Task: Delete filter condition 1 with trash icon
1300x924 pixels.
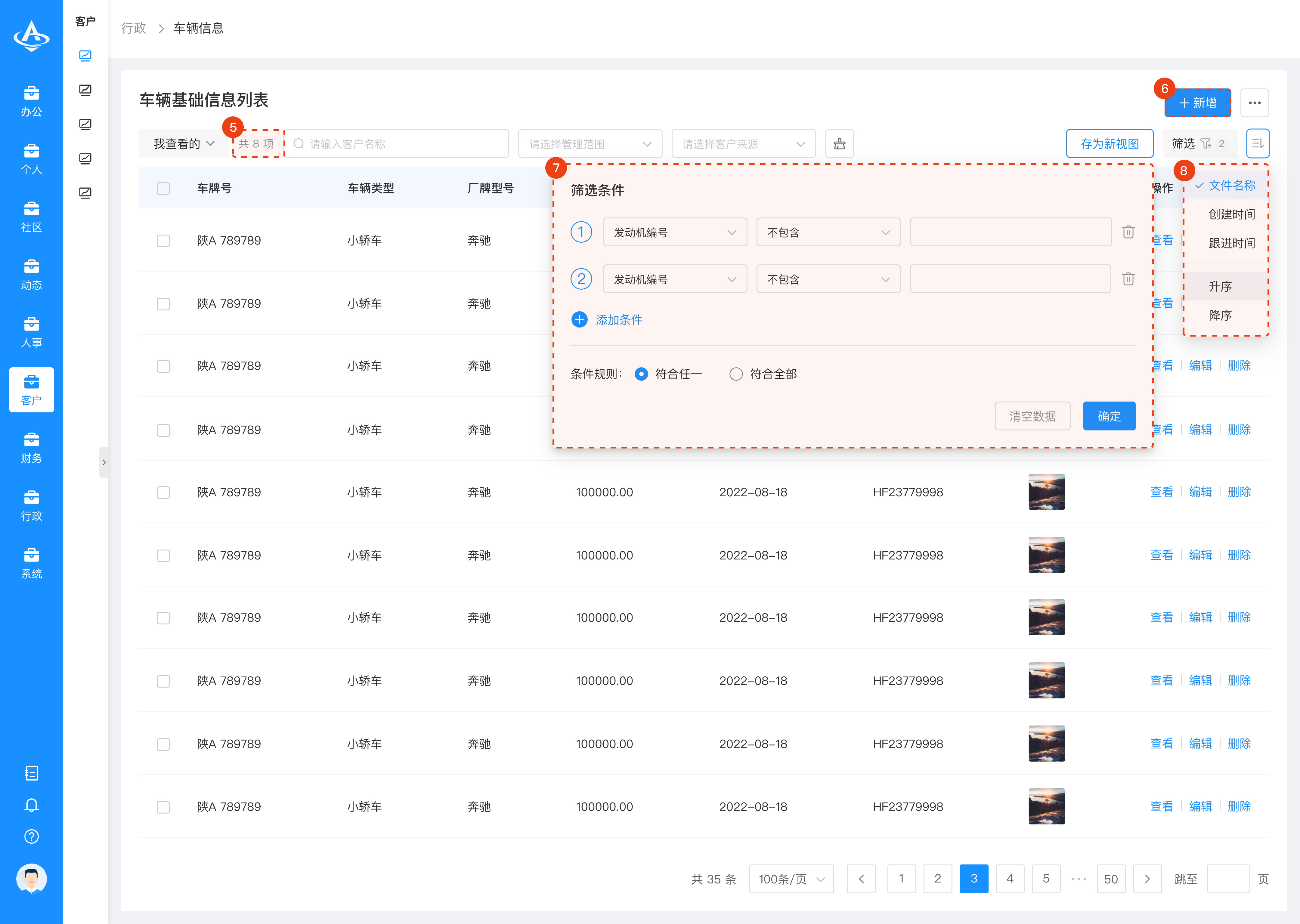Action: (x=1128, y=232)
